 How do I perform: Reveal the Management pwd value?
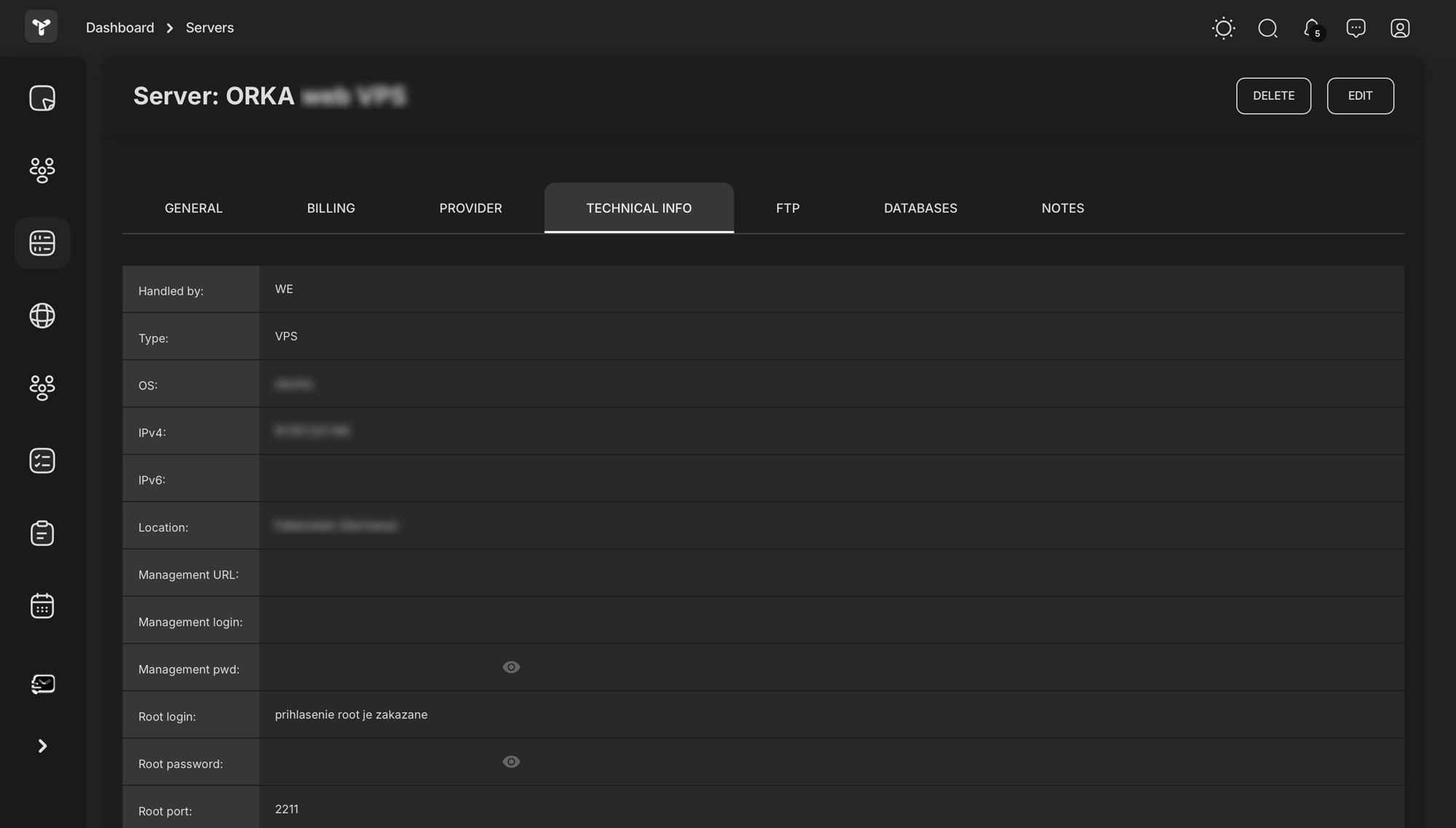[511, 667]
